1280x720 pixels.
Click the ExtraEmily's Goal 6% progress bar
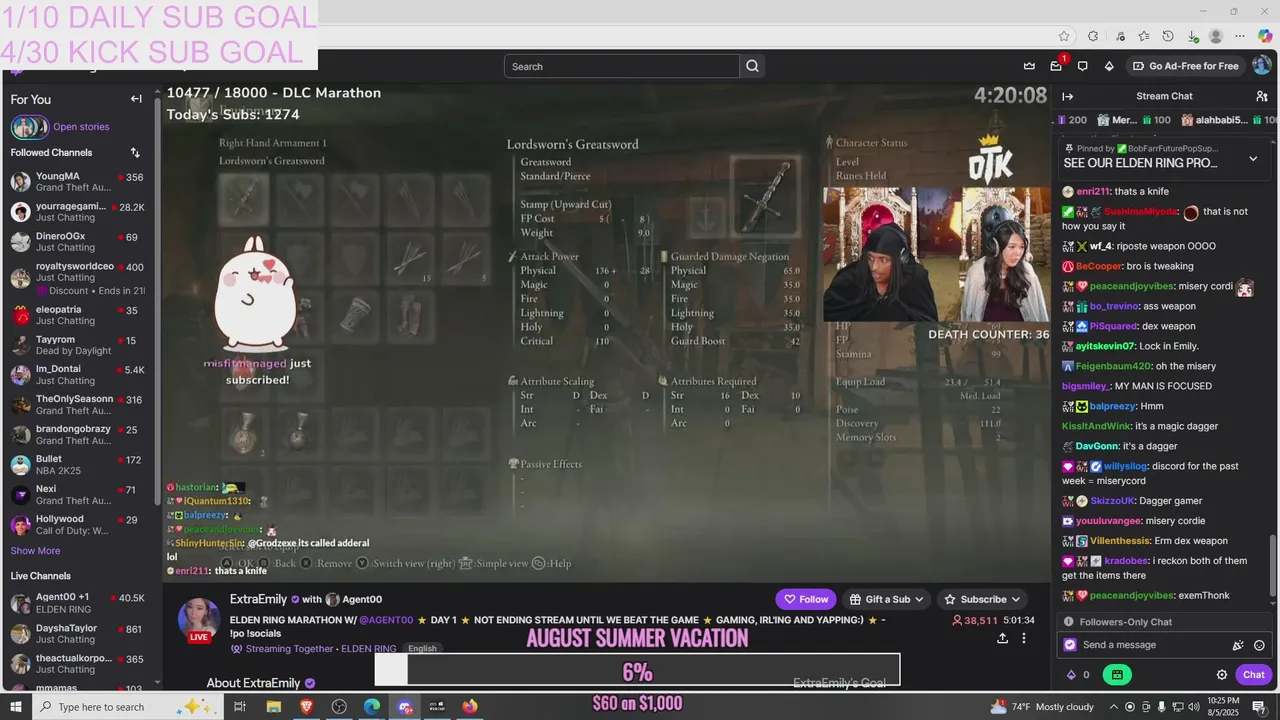pos(637,670)
